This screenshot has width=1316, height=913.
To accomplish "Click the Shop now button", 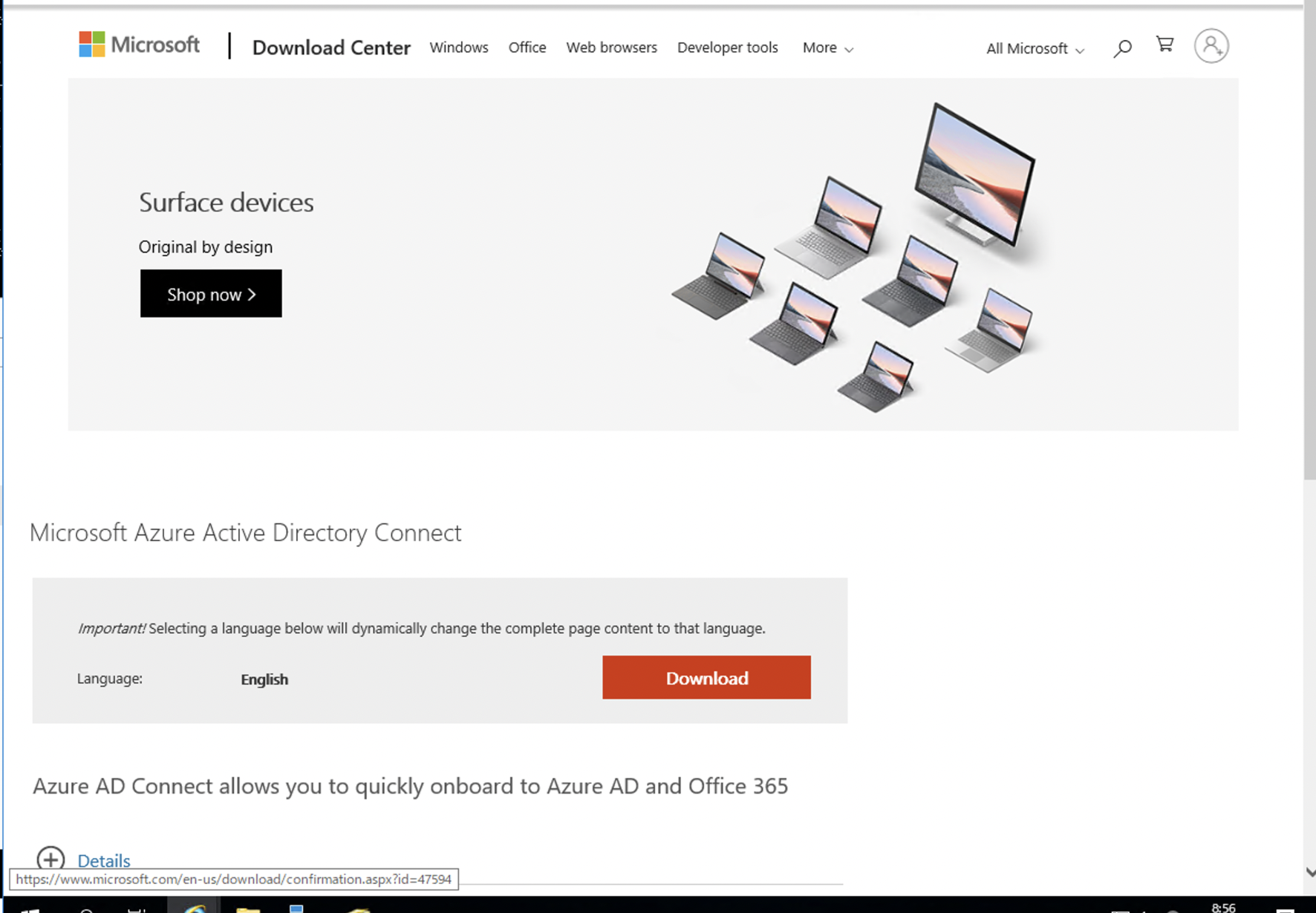I will pyautogui.click(x=211, y=294).
